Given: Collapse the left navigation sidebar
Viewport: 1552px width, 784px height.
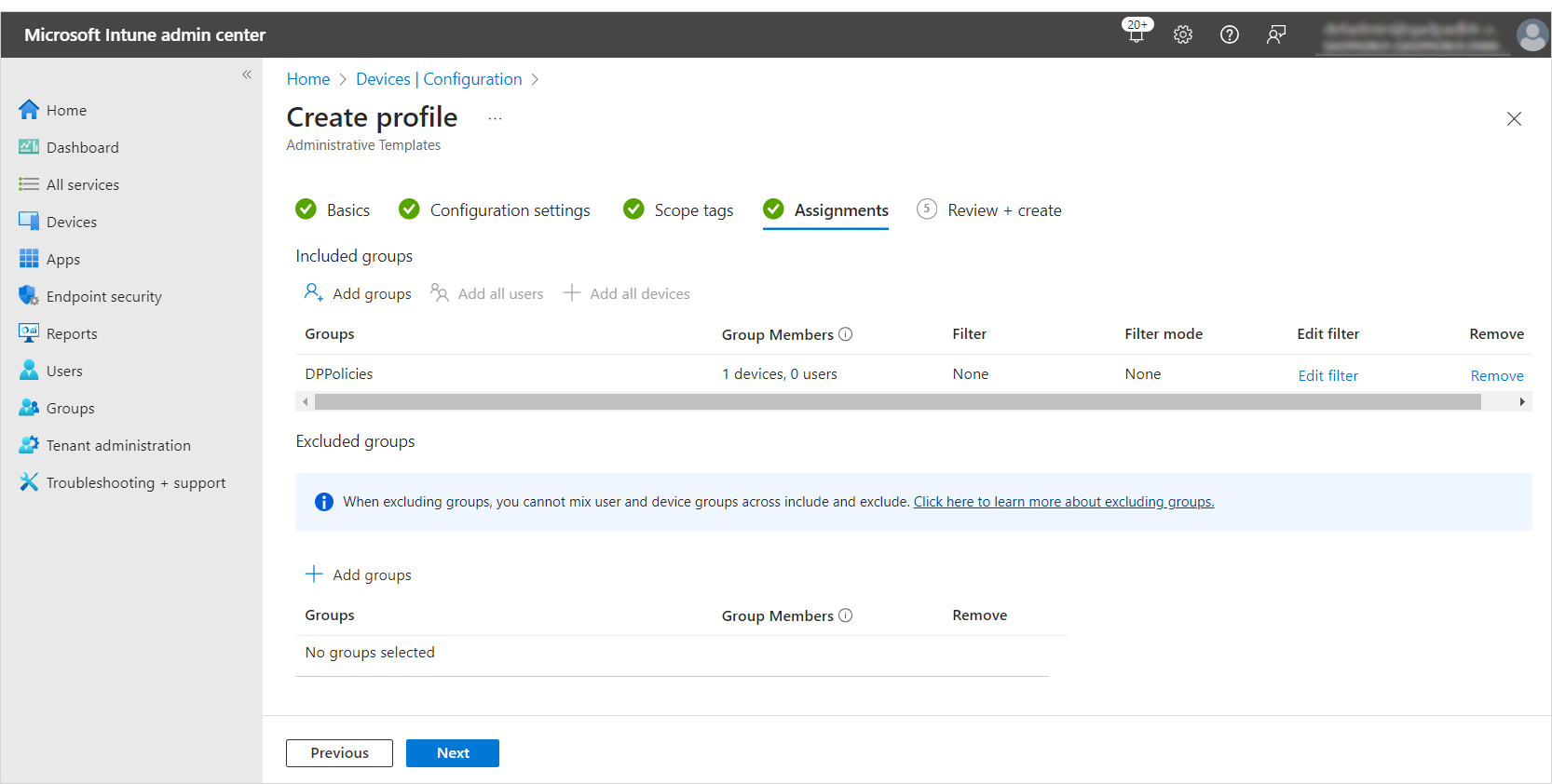Looking at the screenshot, I should point(247,74).
